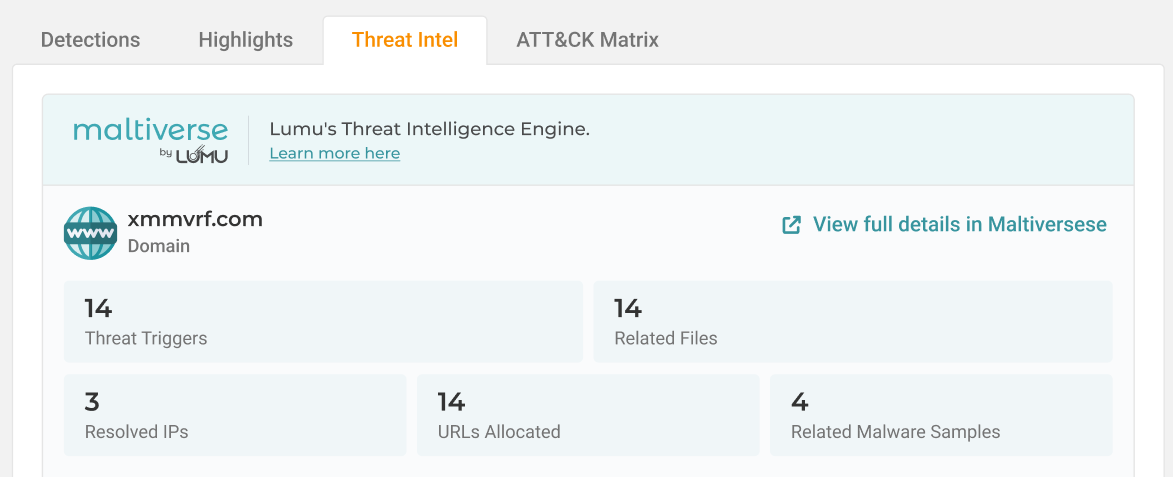Click the external link arrow icon
The width and height of the screenshot is (1173, 477).
[791, 225]
